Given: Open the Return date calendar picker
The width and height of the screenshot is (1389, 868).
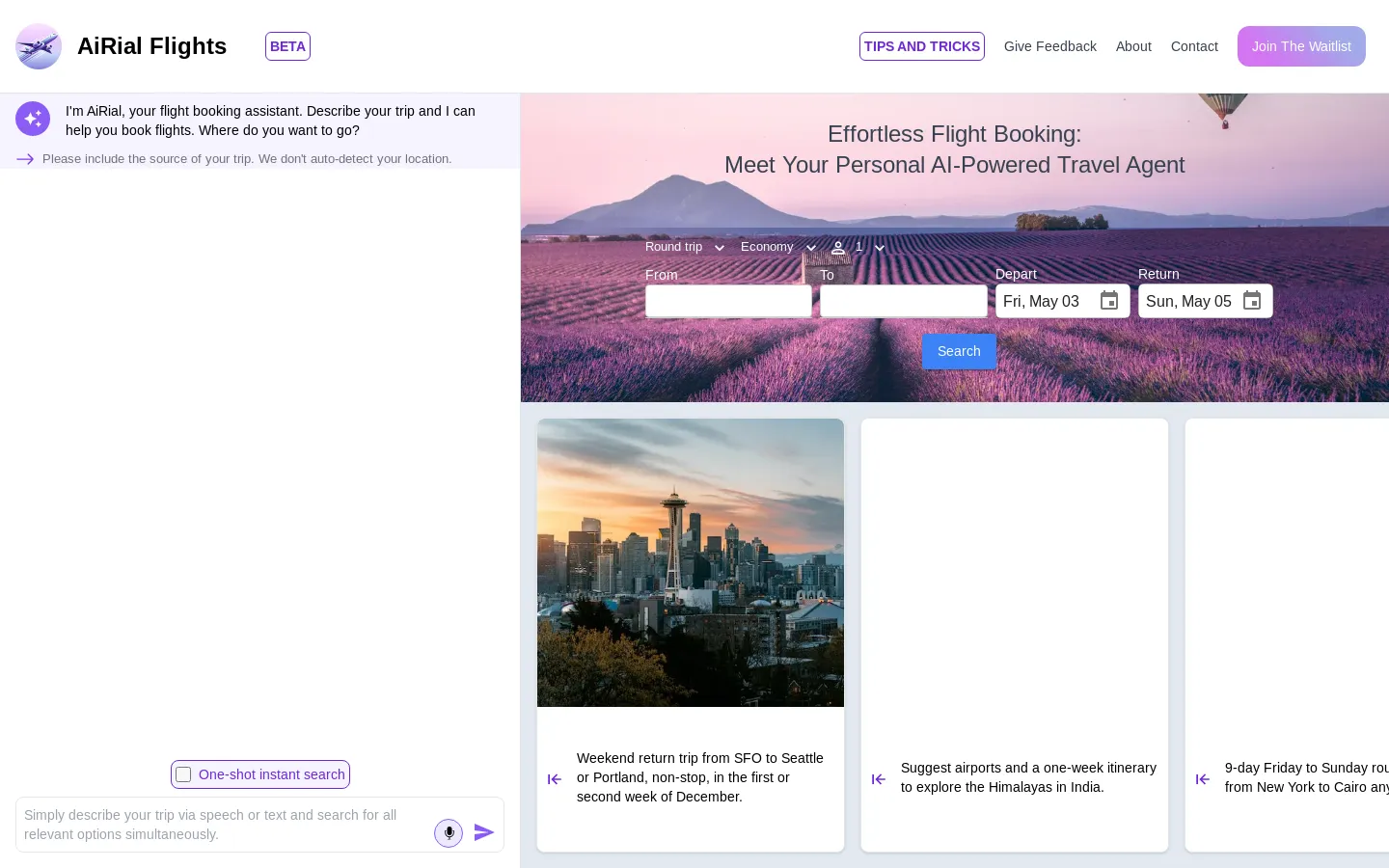Looking at the screenshot, I should pyautogui.click(x=1251, y=301).
